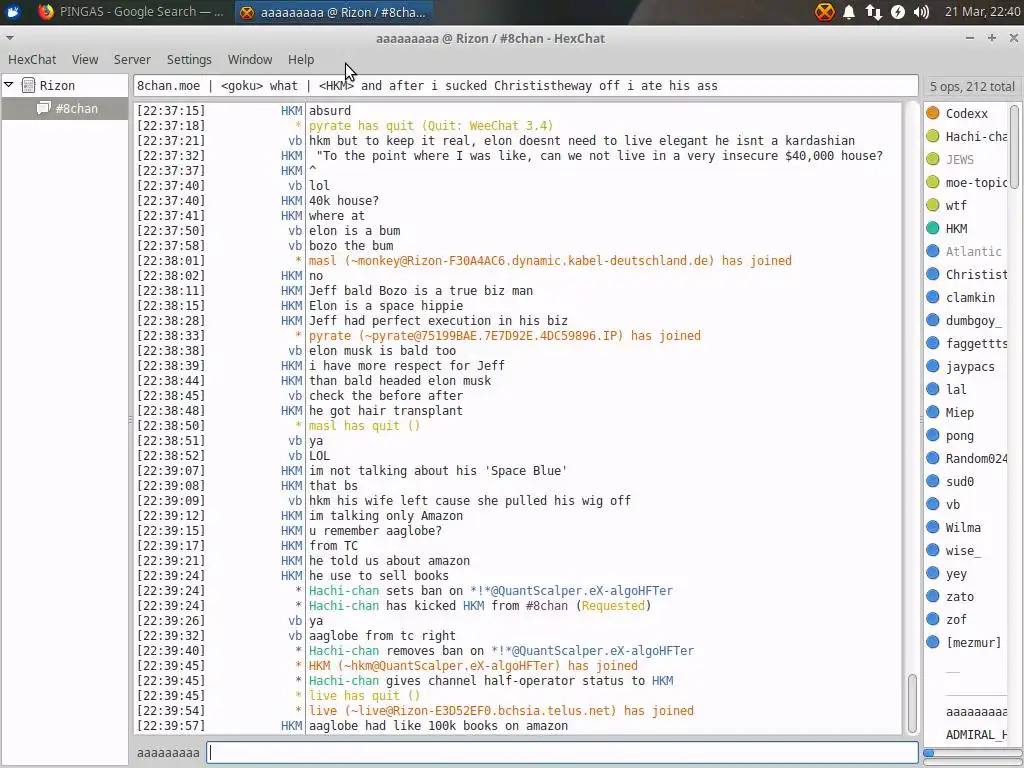Select user Wilma in user list
The width and height of the screenshot is (1024, 768).
coord(967,527)
